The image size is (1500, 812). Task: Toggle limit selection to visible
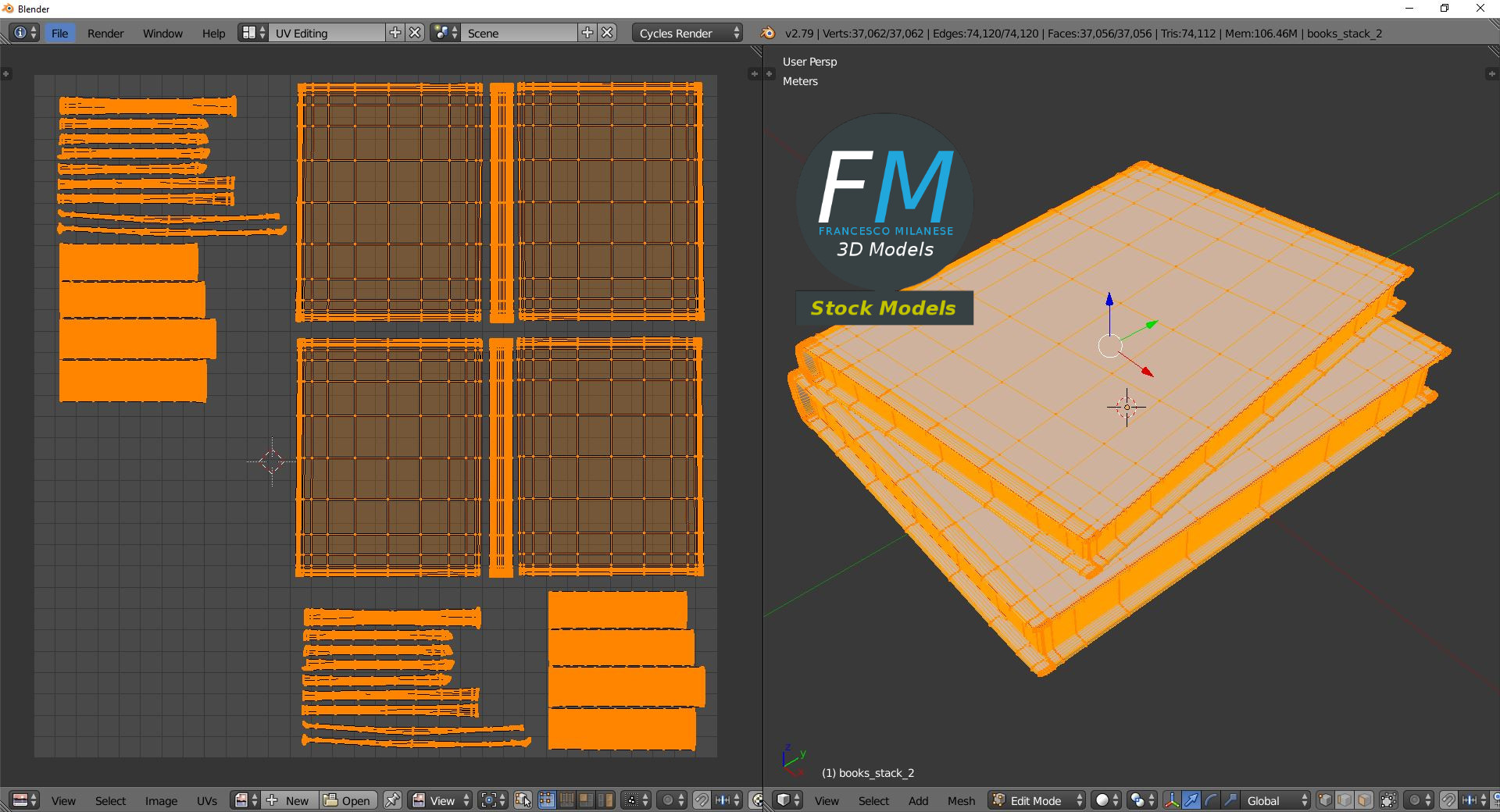1388,800
